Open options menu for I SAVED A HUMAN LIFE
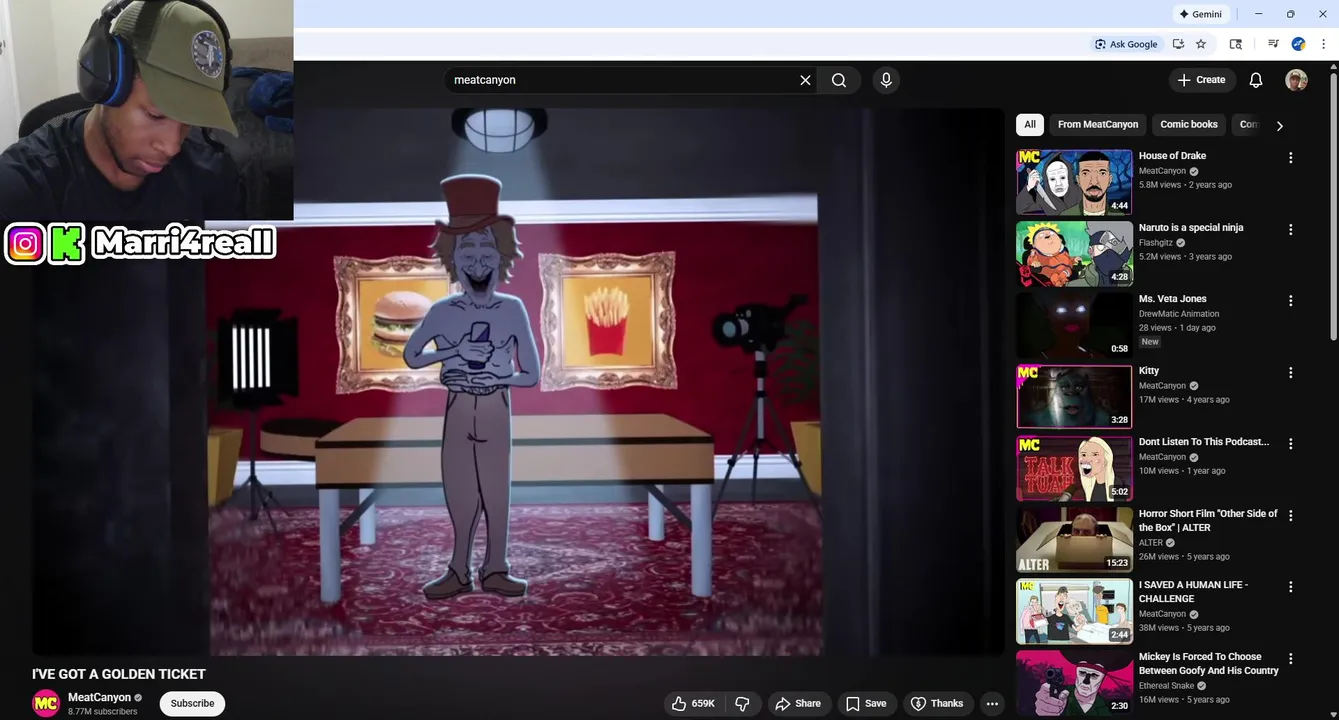Image resolution: width=1339 pixels, height=720 pixels. click(1290, 587)
